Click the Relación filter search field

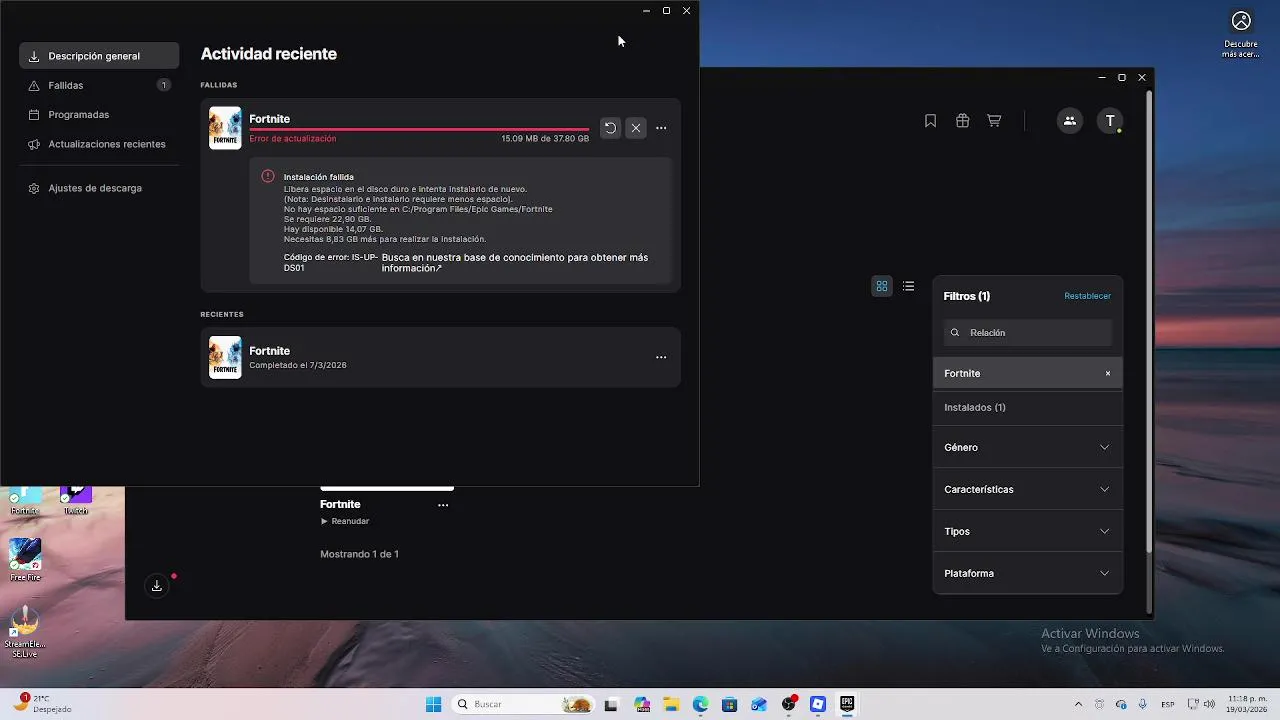pos(1028,332)
